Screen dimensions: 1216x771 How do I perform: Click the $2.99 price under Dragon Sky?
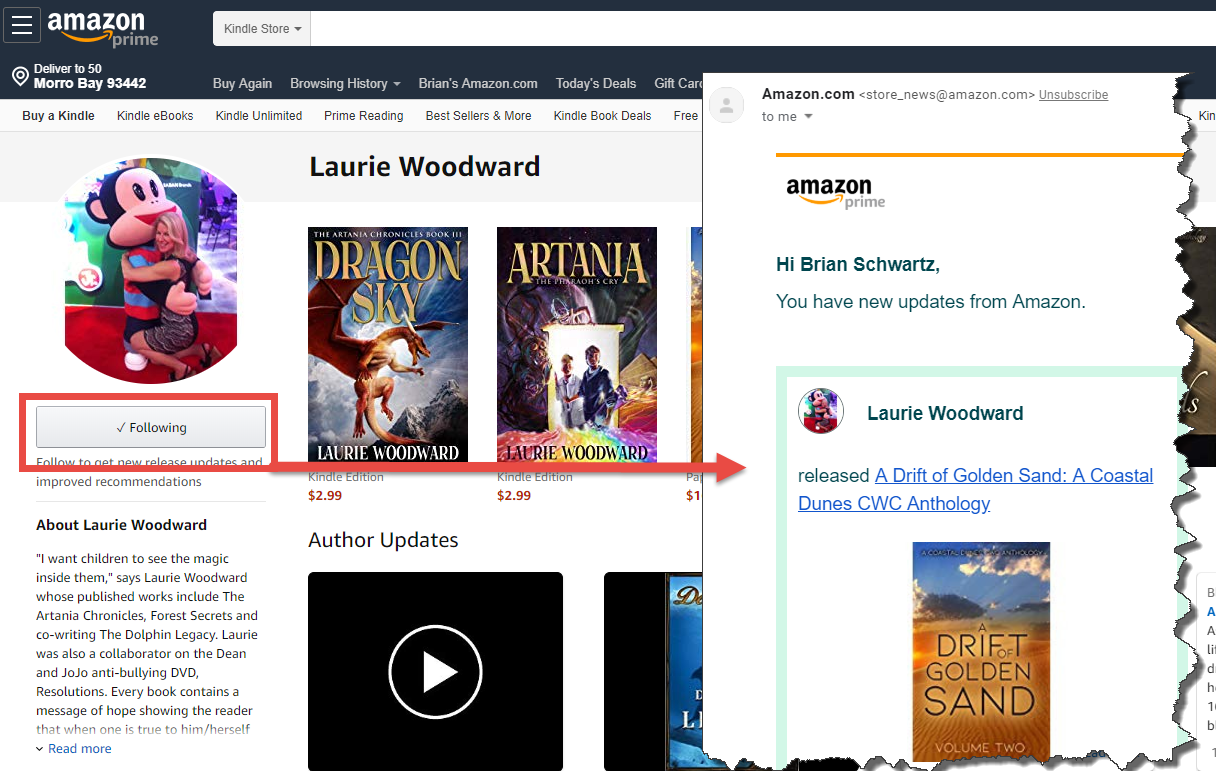tap(326, 495)
